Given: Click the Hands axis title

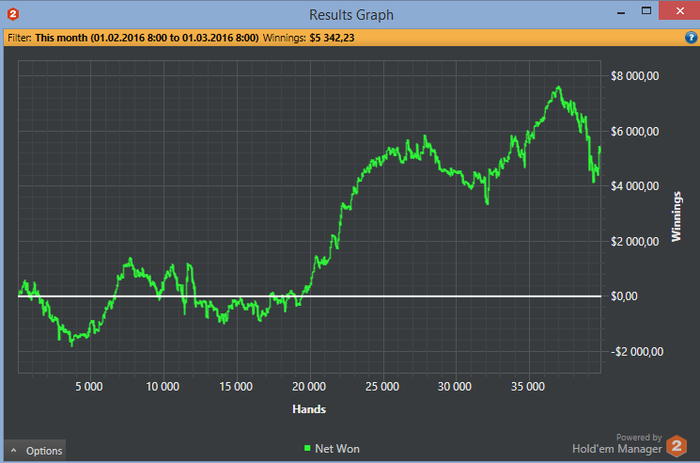Looking at the screenshot, I should point(309,409).
